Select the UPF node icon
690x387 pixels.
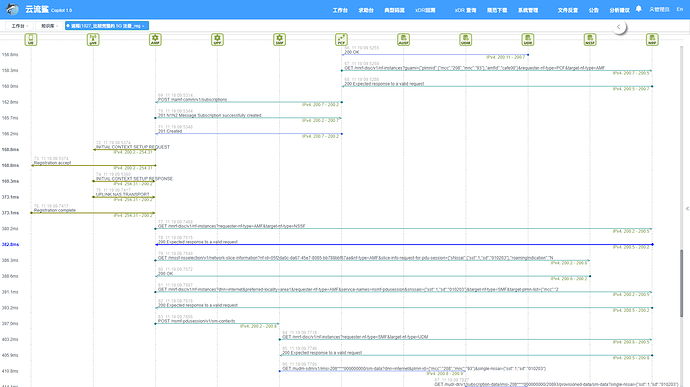(217, 40)
